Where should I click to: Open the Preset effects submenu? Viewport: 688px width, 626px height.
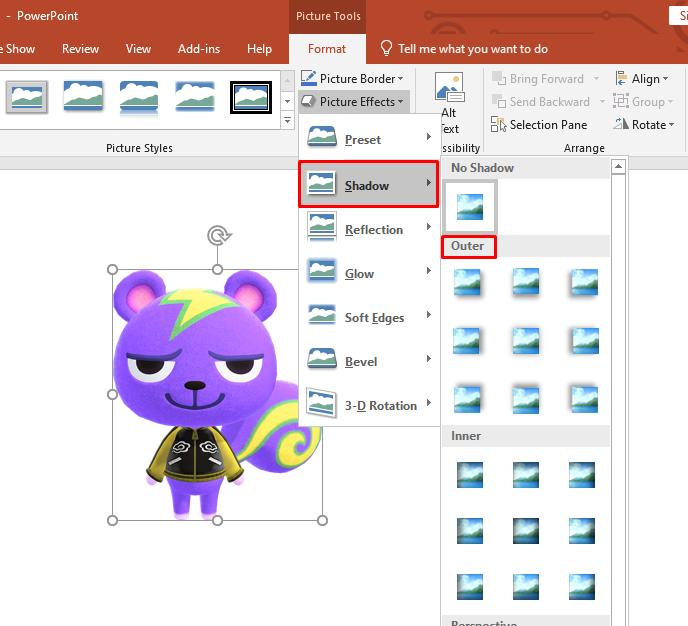click(x=369, y=139)
